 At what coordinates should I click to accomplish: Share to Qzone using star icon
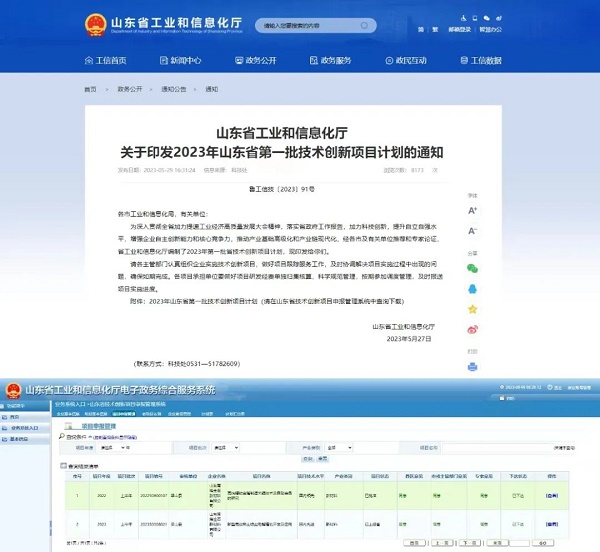(x=472, y=310)
